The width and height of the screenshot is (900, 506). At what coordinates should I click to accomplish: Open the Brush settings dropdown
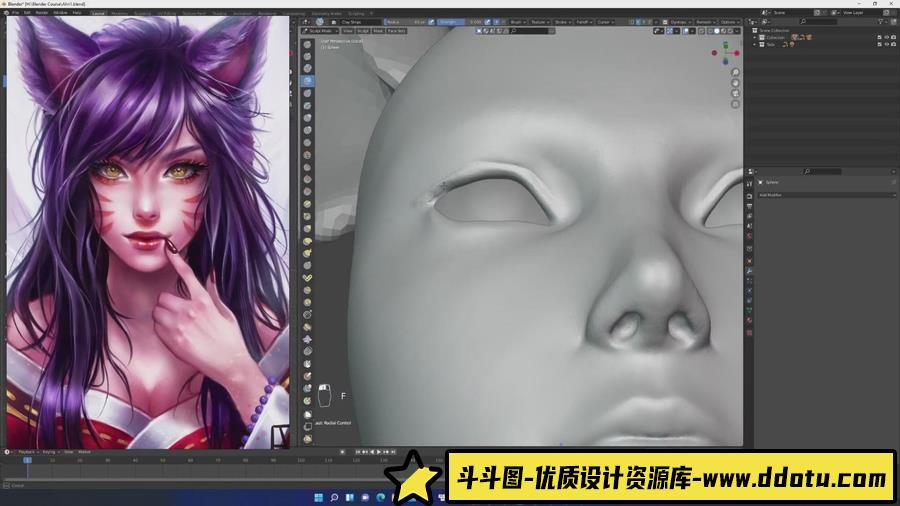(x=518, y=22)
